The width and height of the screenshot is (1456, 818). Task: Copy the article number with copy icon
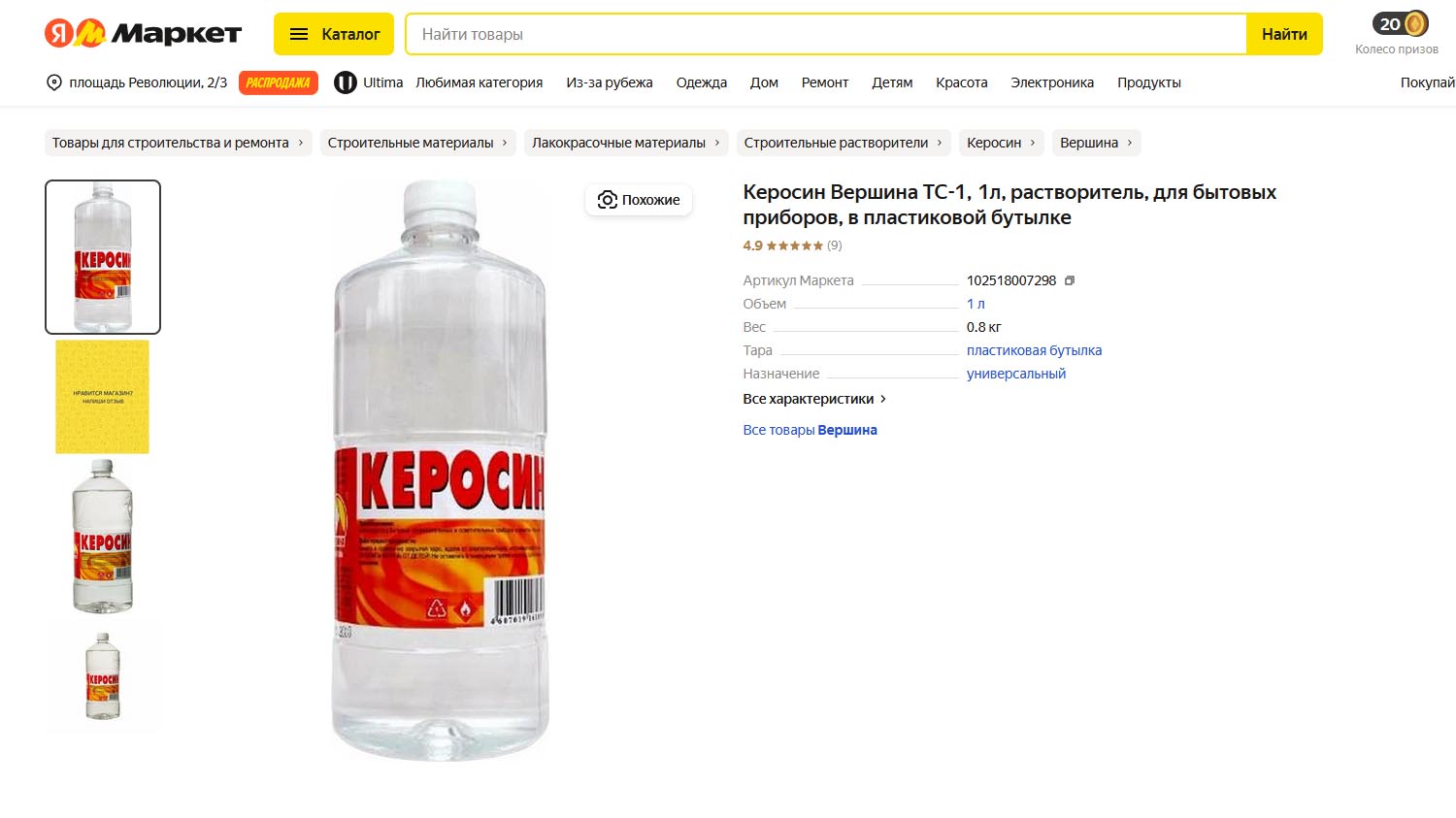(1070, 280)
